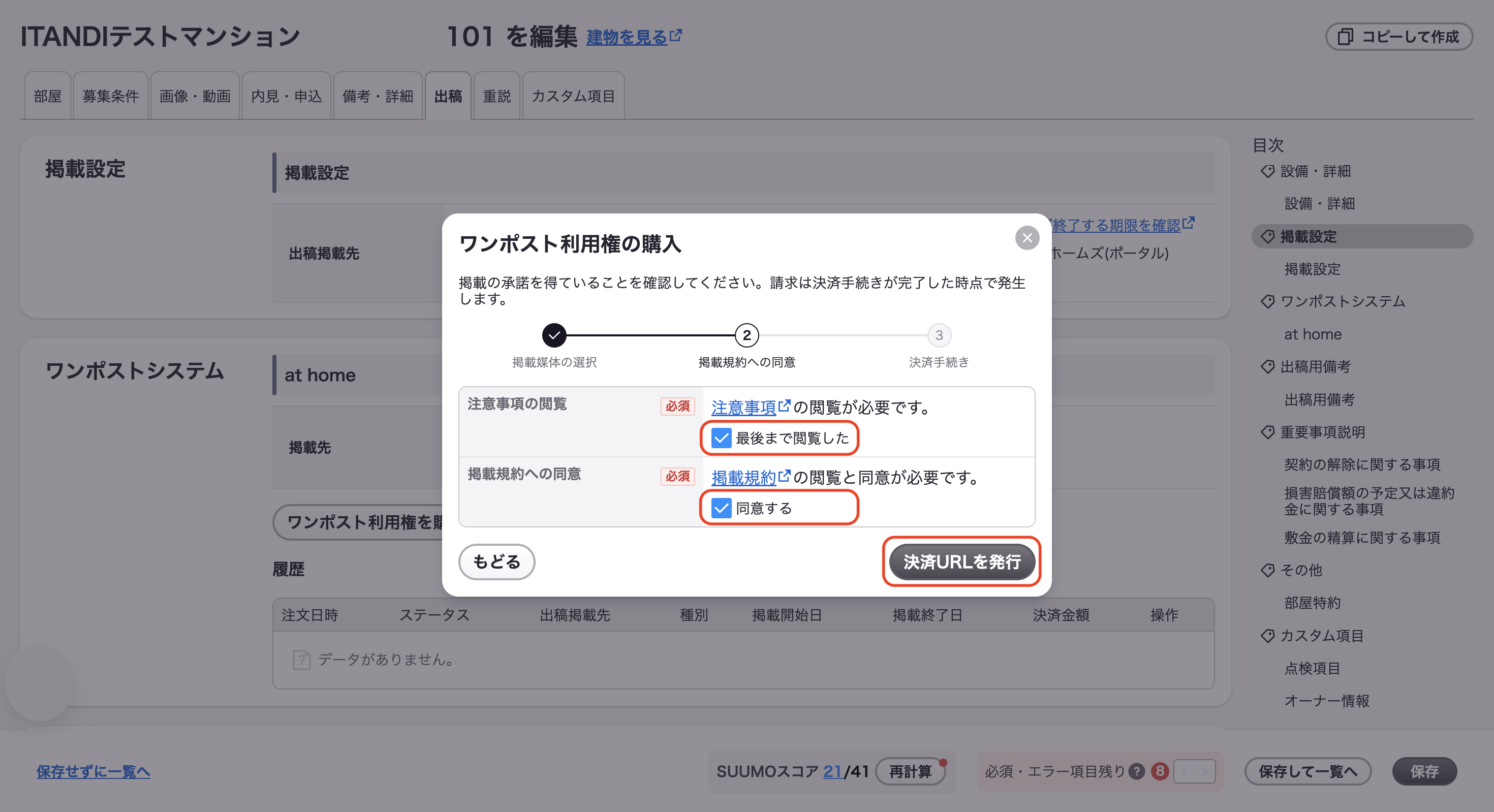The height and width of the screenshot is (812, 1494).
Task: Click the empty-data document icon
Action: pyautogui.click(x=301, y=660)
